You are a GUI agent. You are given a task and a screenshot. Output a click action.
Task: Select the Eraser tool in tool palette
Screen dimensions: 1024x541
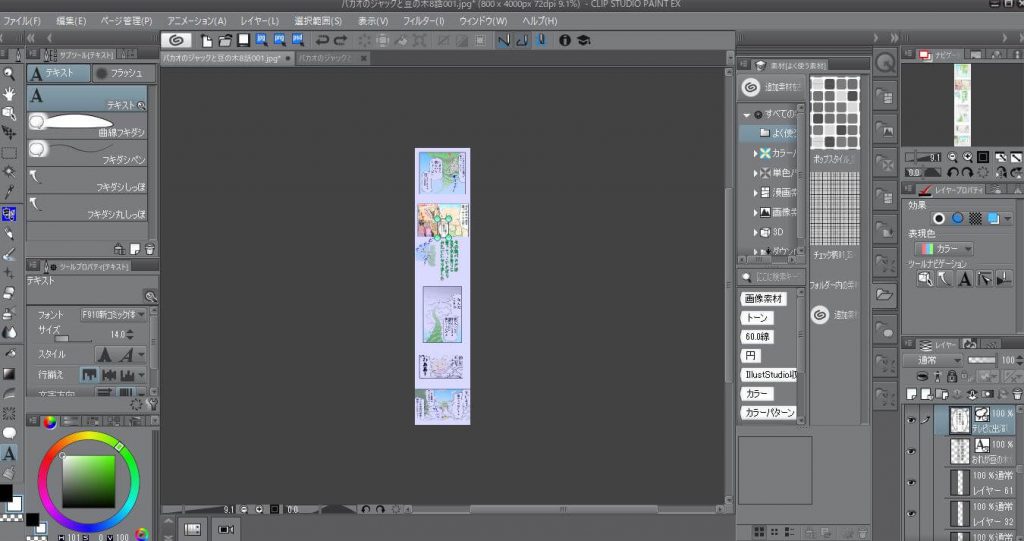(x=9, y=292)
